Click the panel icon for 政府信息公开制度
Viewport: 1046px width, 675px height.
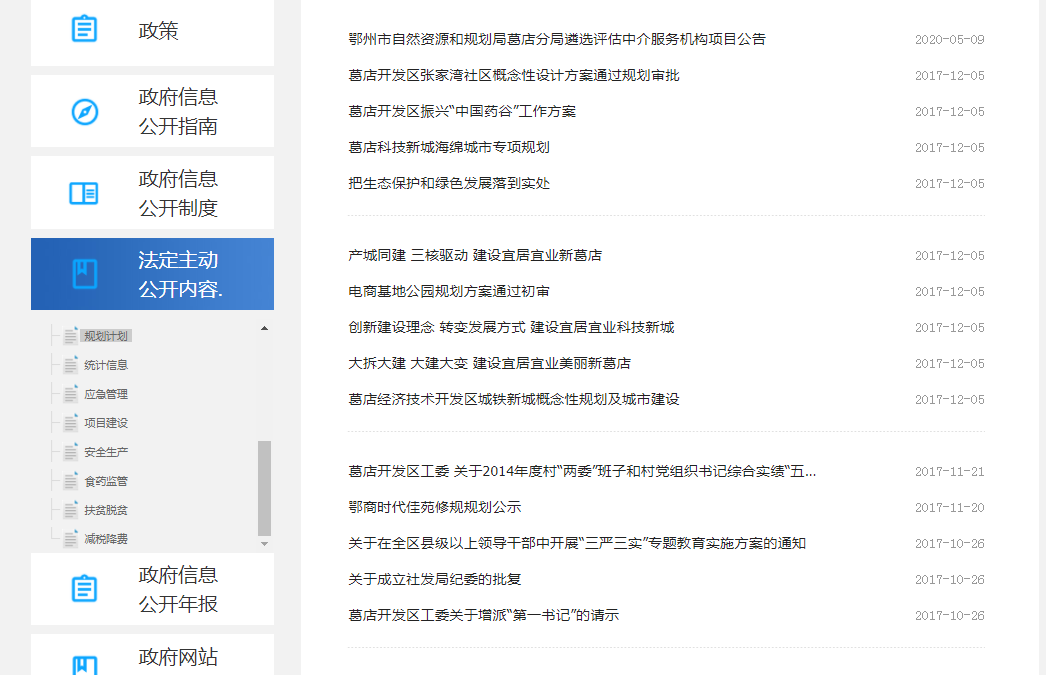(84, 193)
